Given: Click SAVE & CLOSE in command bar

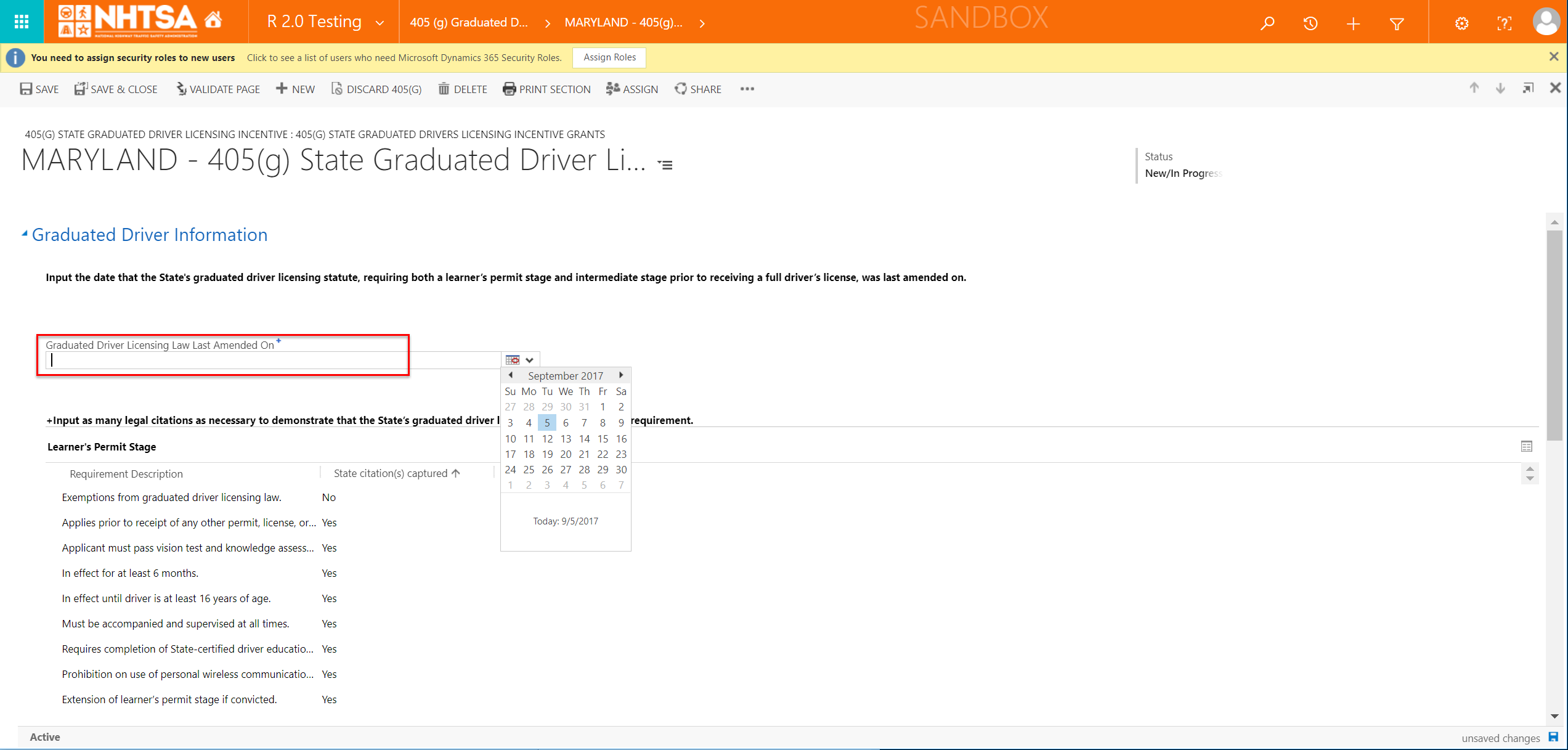Looking at the screenshot, I should coord(116,89).
